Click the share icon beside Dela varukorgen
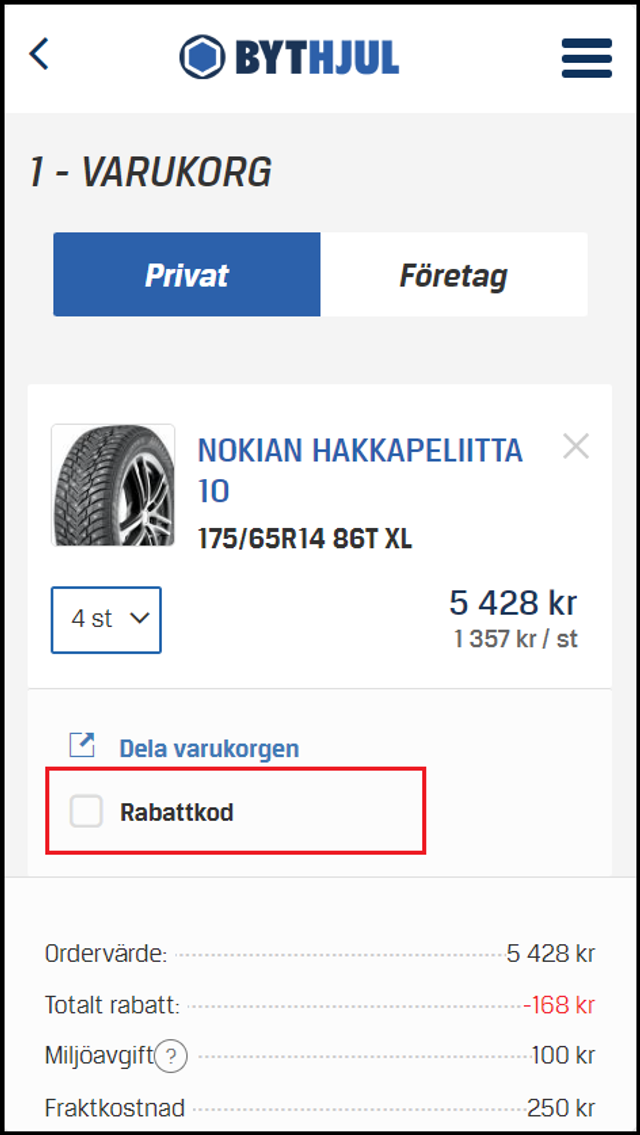This screenshot has width=640, height=1135. (81, 745)
